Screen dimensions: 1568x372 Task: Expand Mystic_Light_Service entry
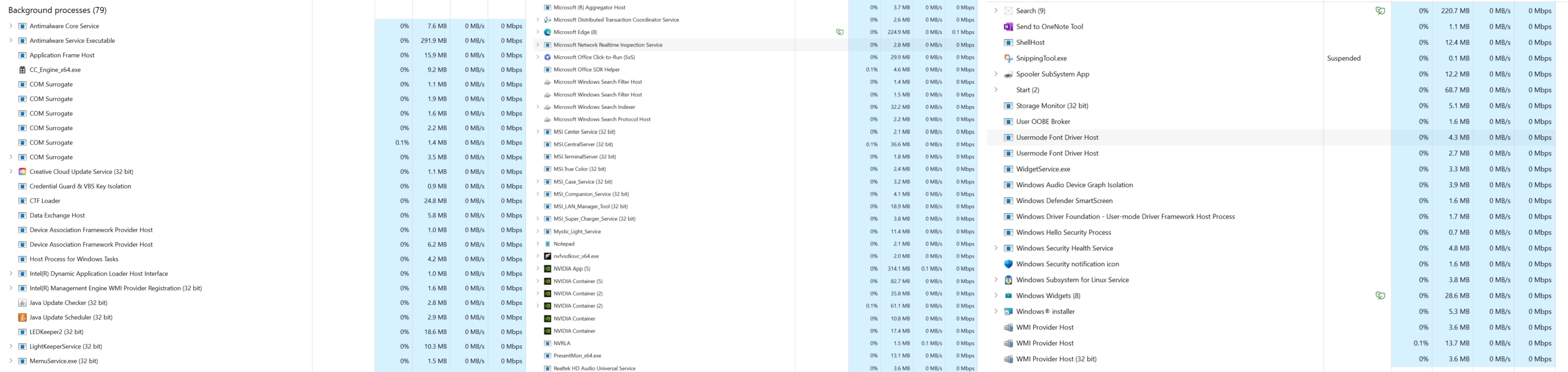click(x=537, y=231)
